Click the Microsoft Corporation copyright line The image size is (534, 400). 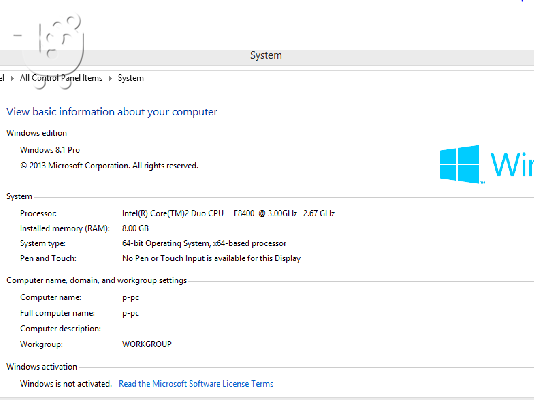pyautogui.click(x=109, y=165)
